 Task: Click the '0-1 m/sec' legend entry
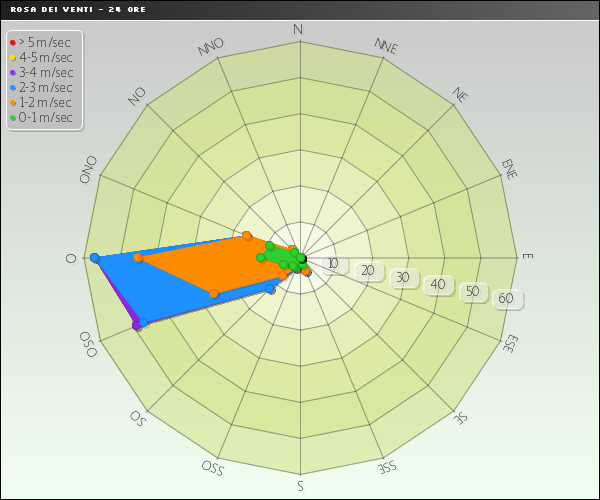pos(41,117)
